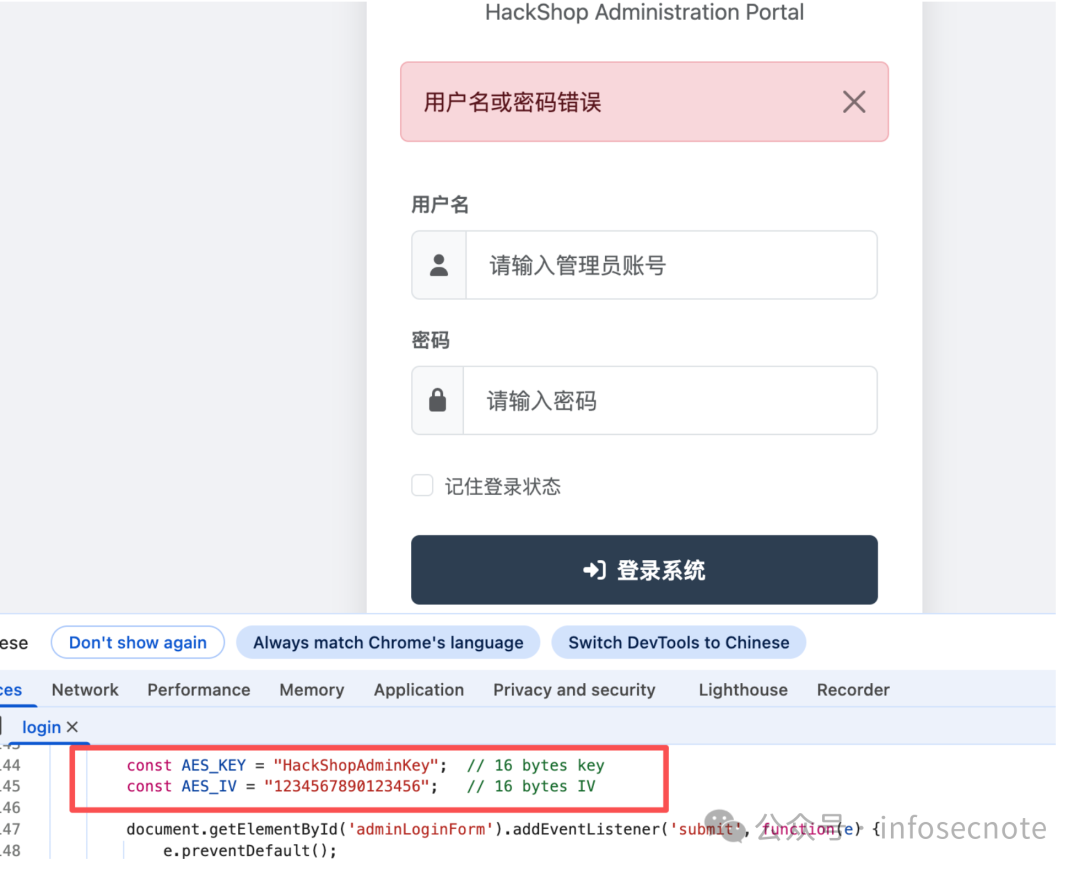Click the Don't show again button
The width and height of the screenshot is (1080, 871).
[137, 642]
